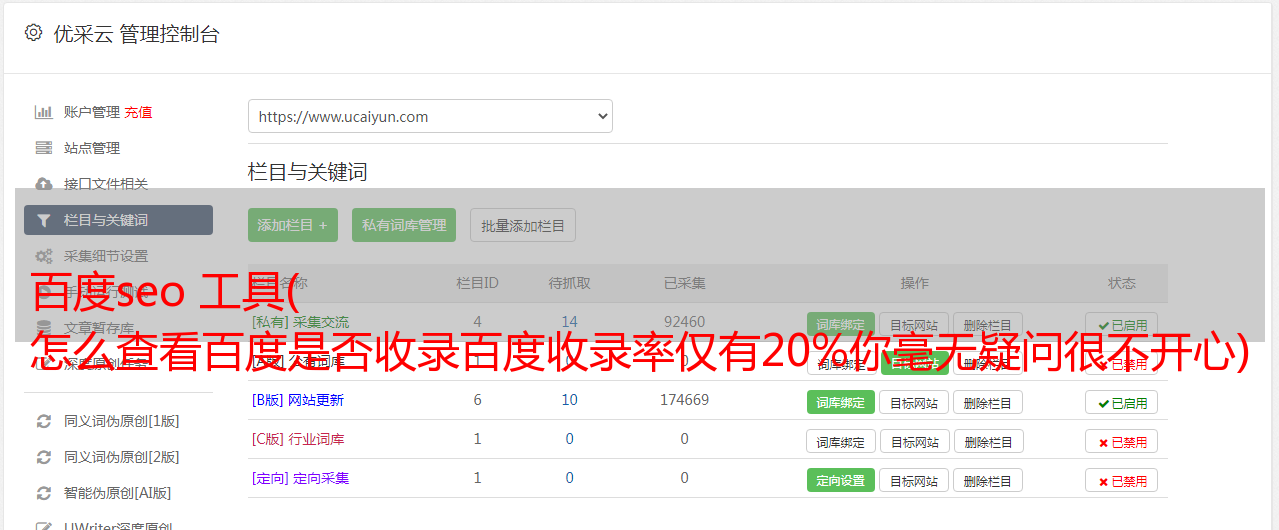1279x530 pixels.
Task: Click 删除栏目 in the 网站更新 row
Action: point(987,402)
